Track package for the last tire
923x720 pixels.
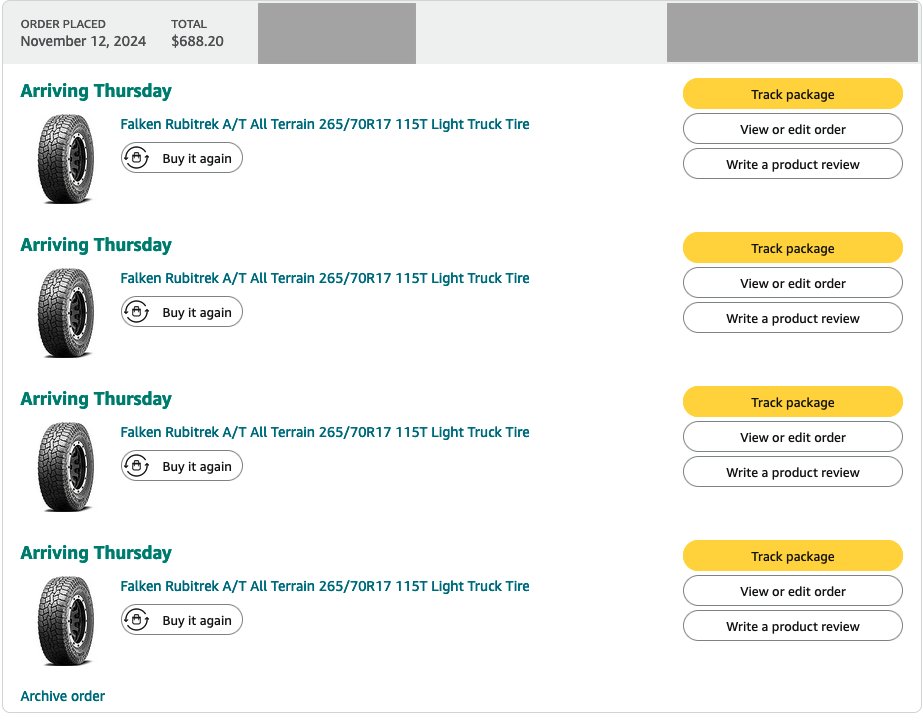pos(792,556)
